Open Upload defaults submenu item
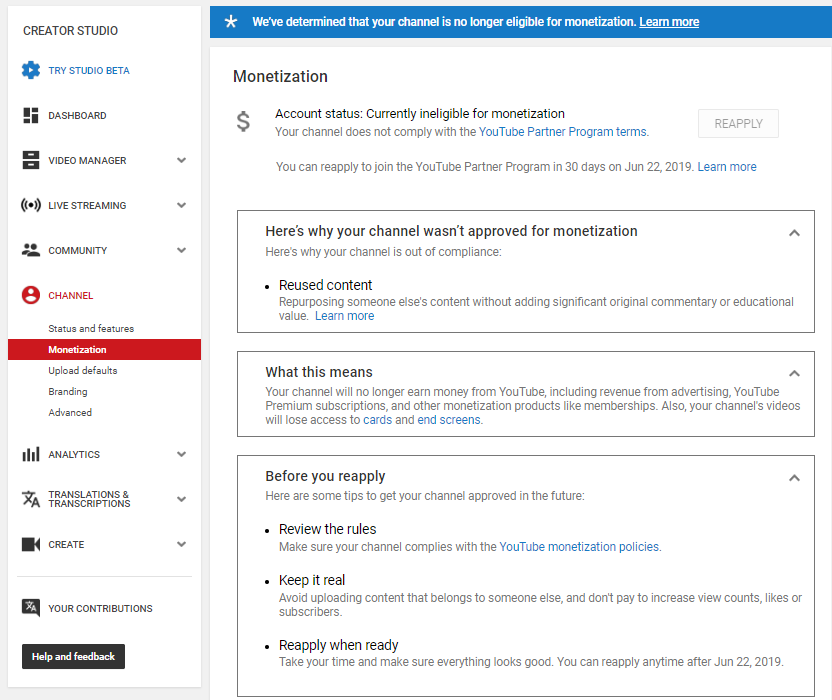The height and width of the screenshot is (700, 832). coord(83,370)
